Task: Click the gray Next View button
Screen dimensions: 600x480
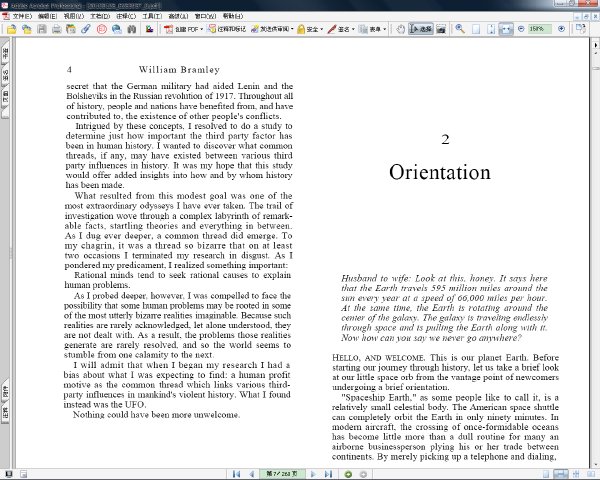Action: [363, 474]
